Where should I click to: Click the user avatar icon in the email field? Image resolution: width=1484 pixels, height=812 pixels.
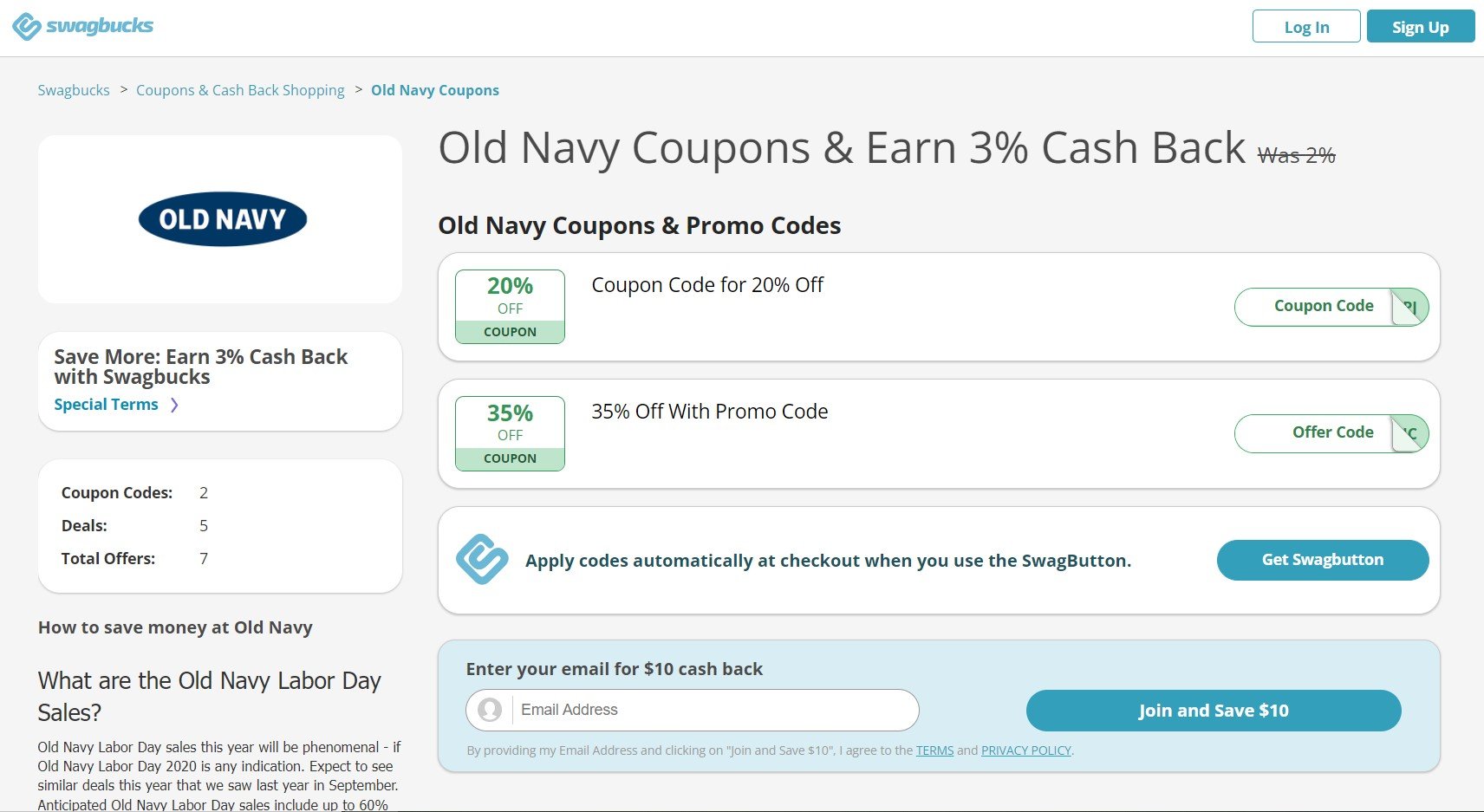[x=490, y=710]
